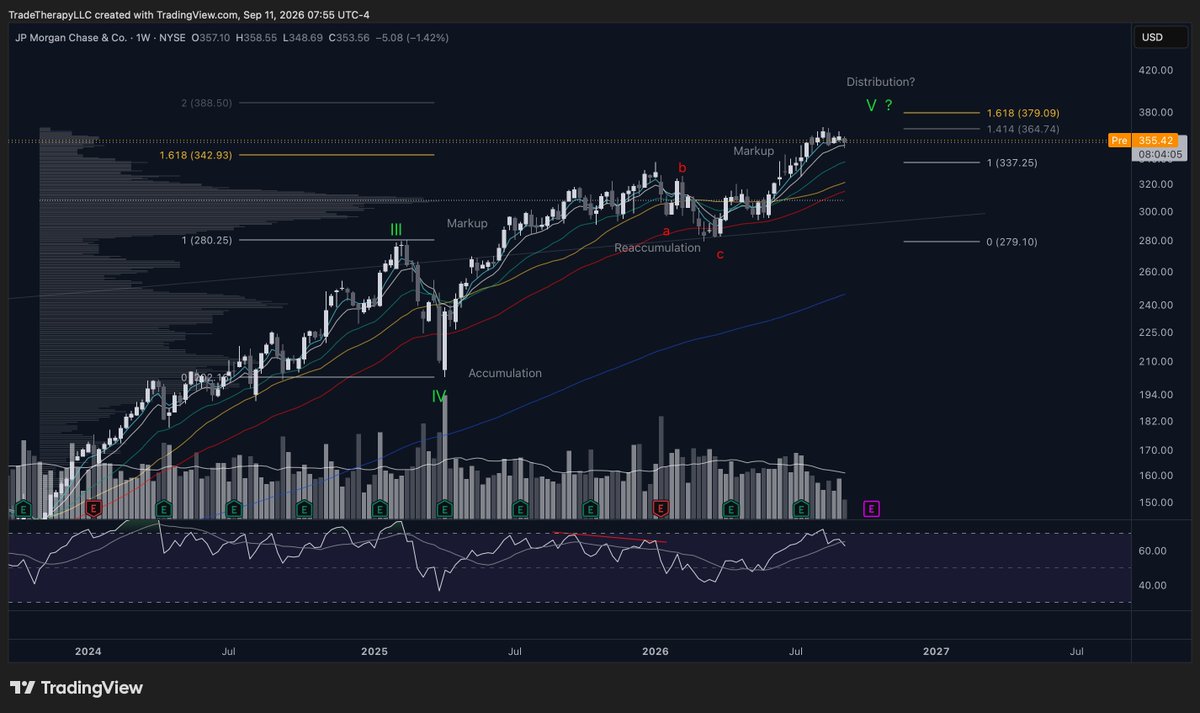Select the green V ? wave label
The image size is (1200, 713).
point(879,105)
